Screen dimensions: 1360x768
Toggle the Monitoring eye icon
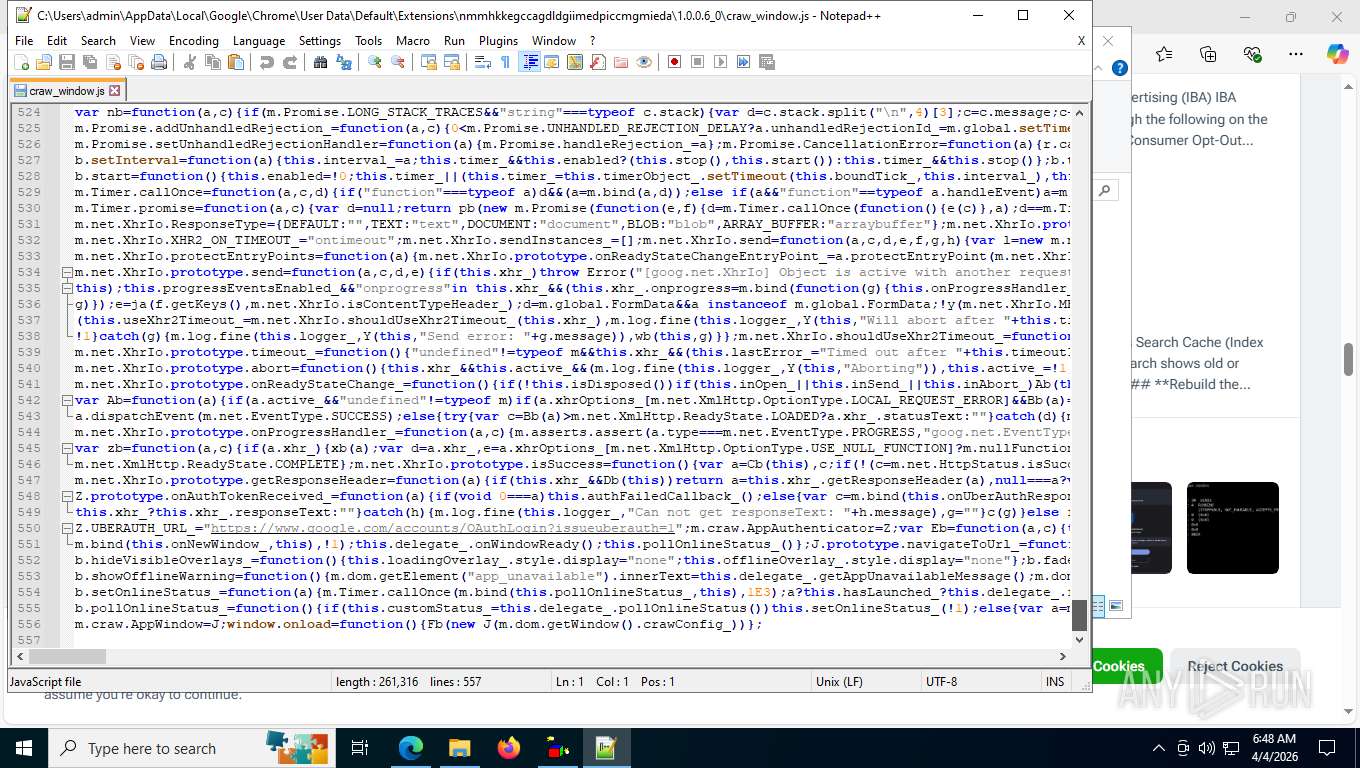click(643, 62)
